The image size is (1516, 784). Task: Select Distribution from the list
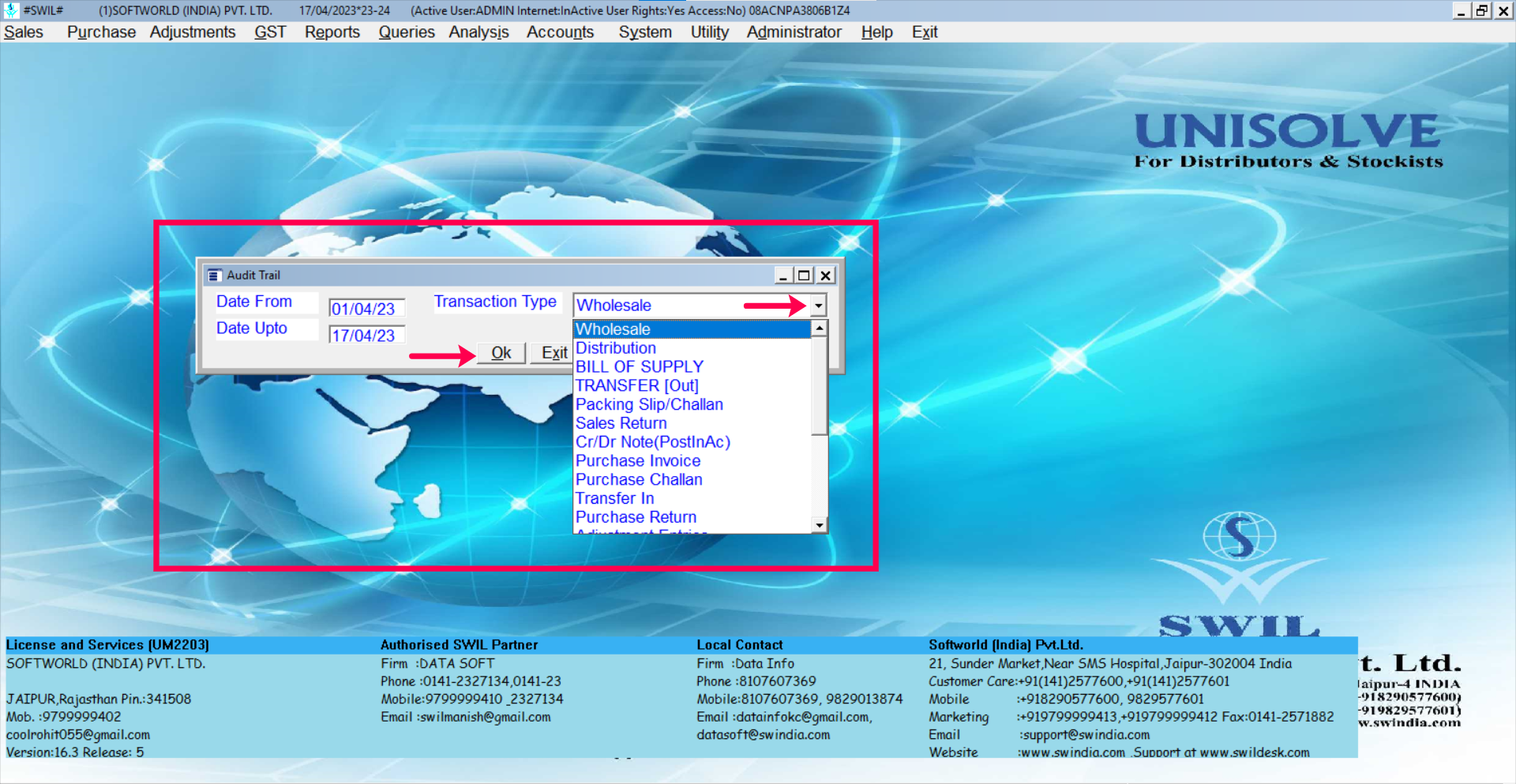click(692, 348)
